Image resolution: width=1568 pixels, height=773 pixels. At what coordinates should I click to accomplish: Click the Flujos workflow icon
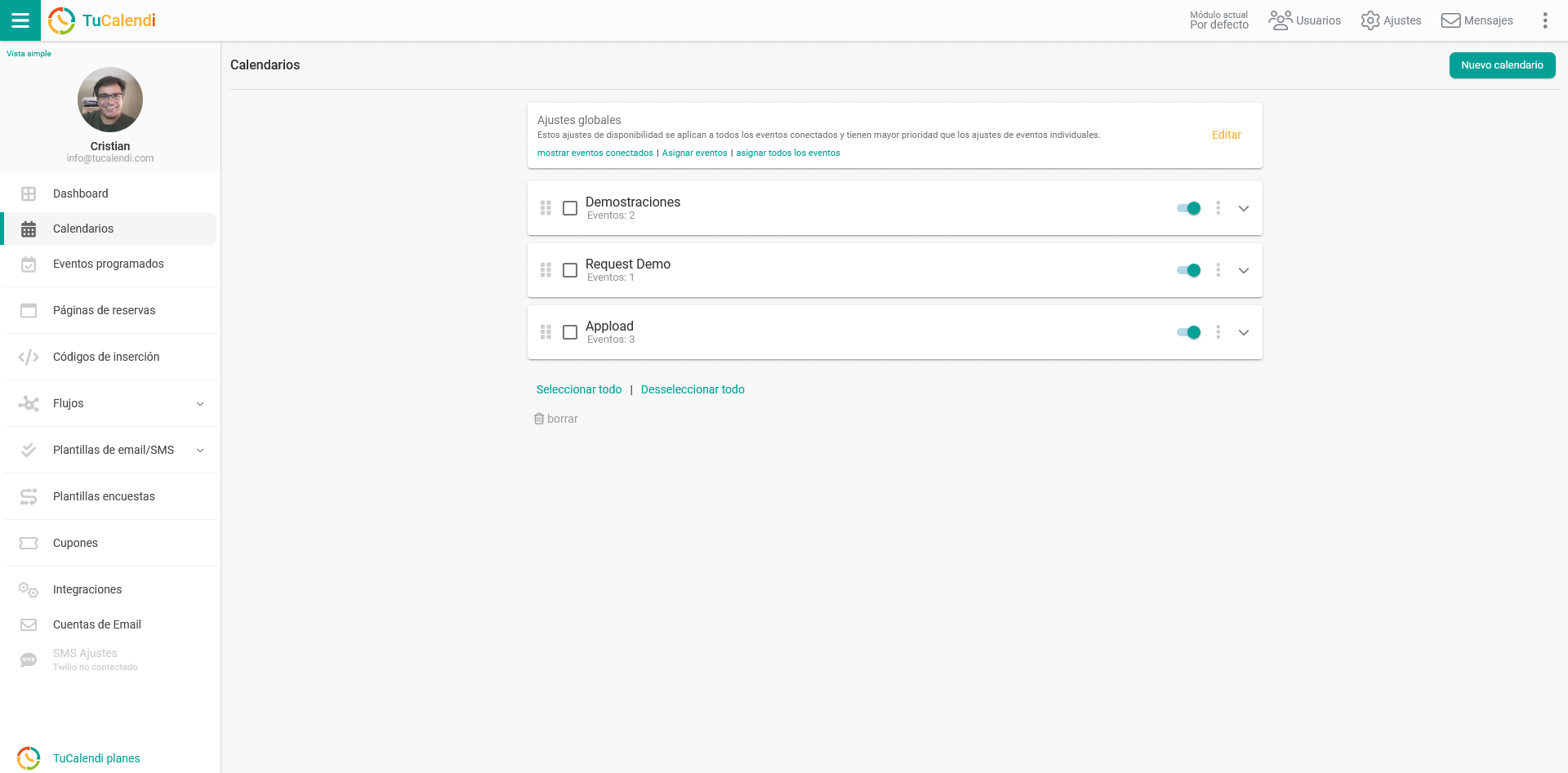[29, 403]
